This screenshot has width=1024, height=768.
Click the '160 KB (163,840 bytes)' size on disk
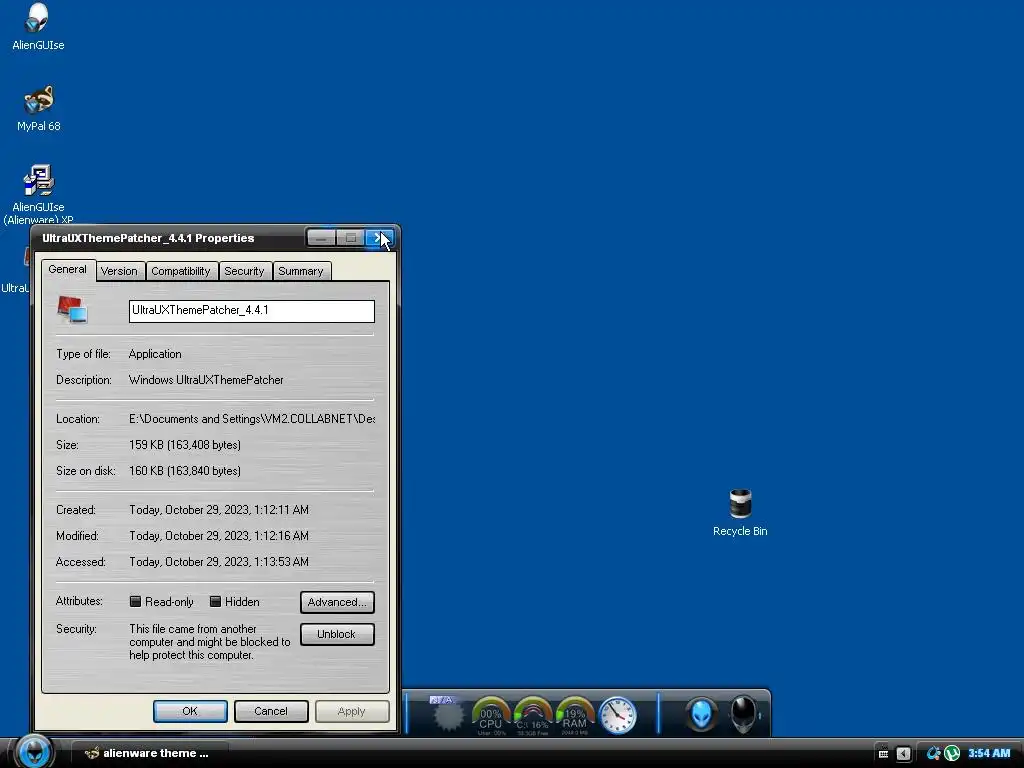point(185,471)
